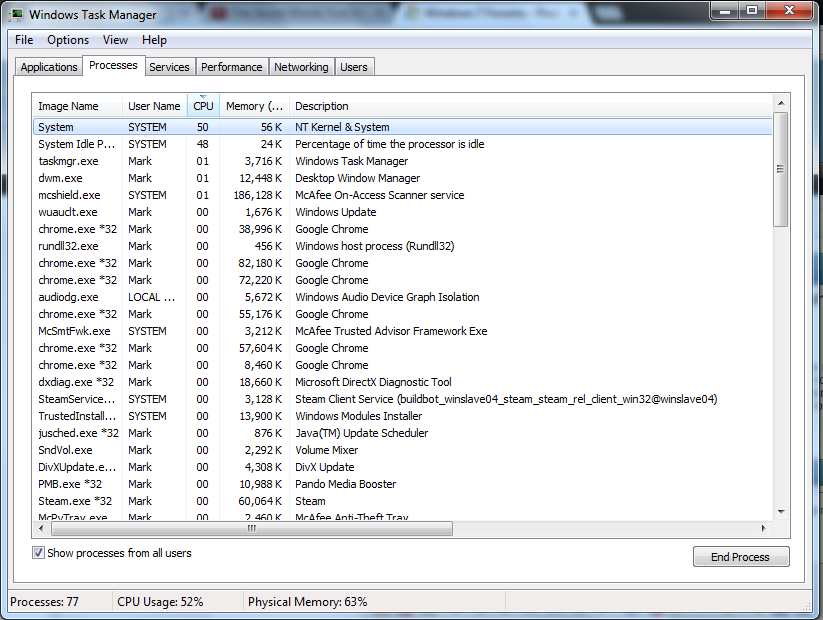Image resolution: width=823 pixels, height=620 pixels.
Task: Click the vertical scrollbar up arrow
Action: pyautogui.click(x=781, y=103)
